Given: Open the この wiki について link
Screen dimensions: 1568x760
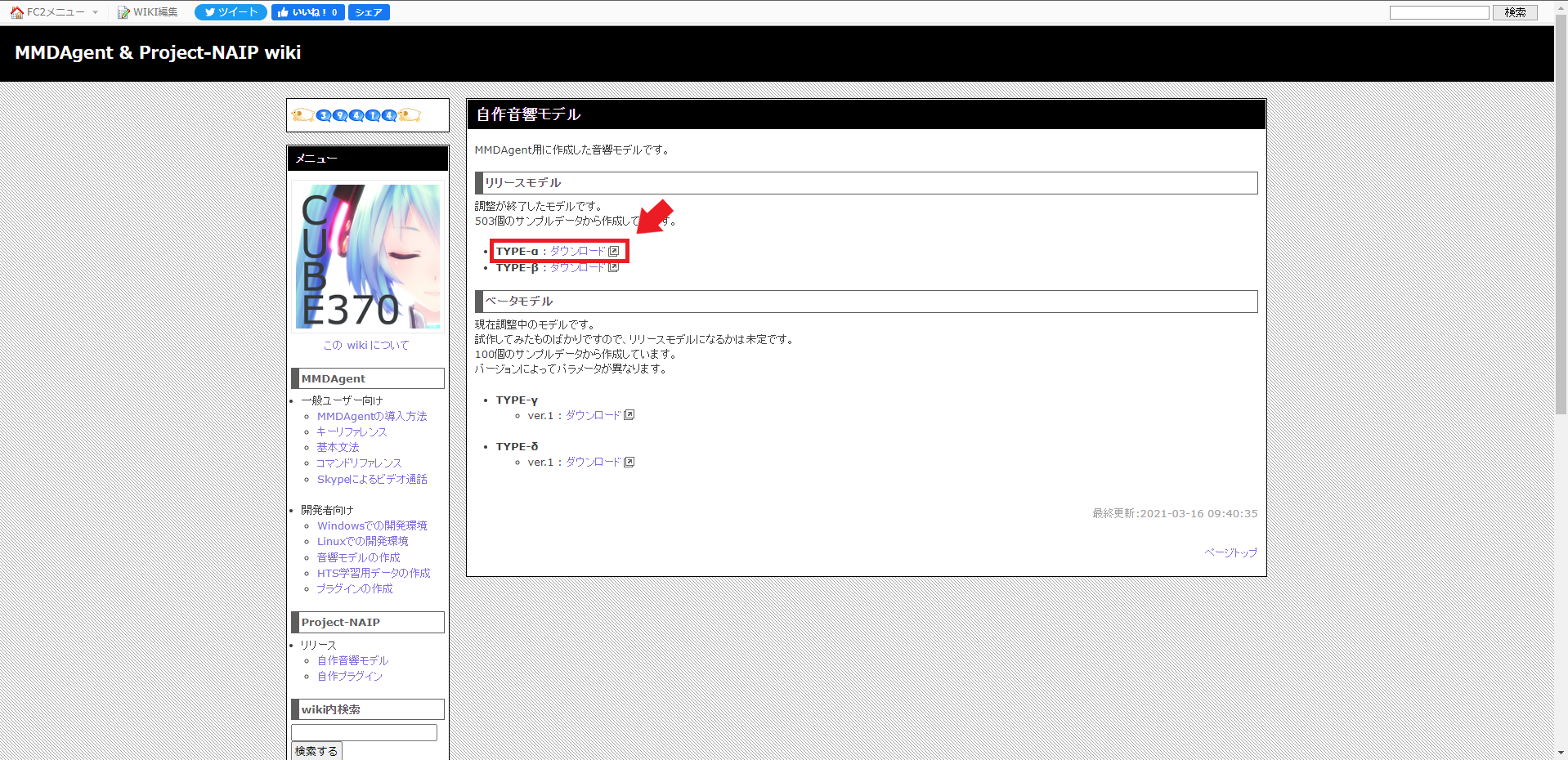Looking at the screenshot, I should (x=366, y=345).
